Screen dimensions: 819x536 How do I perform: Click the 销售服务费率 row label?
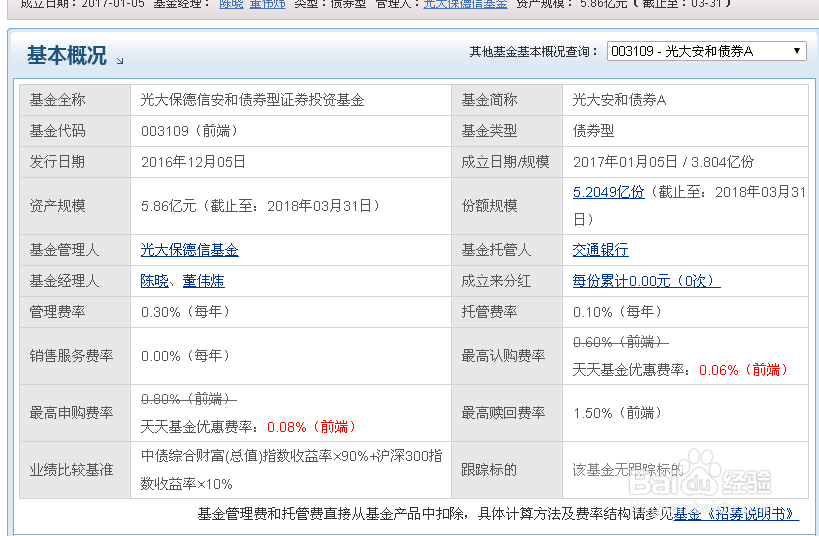[x=72, y=356]
